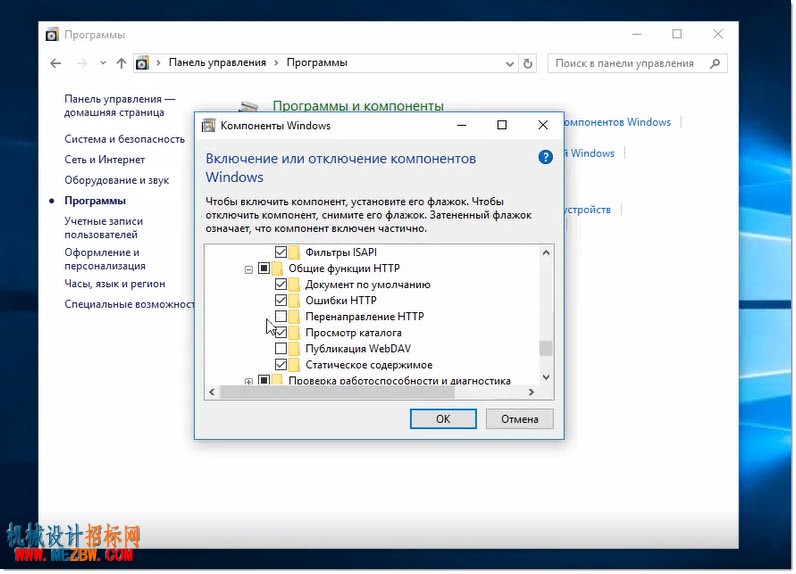Click scroll down arrow in components list
This screenshot has height=574, width=796.
click(546, 377)
